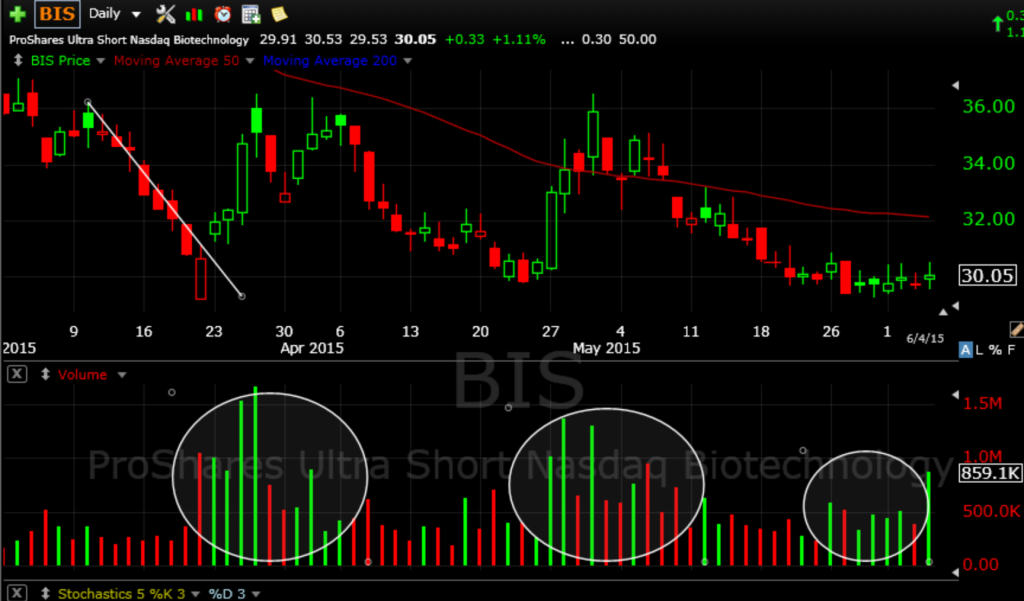Click the volume-scale triangle beside 0.00
Viewport: 1024px width, 601px height.
tap(956, 572)
